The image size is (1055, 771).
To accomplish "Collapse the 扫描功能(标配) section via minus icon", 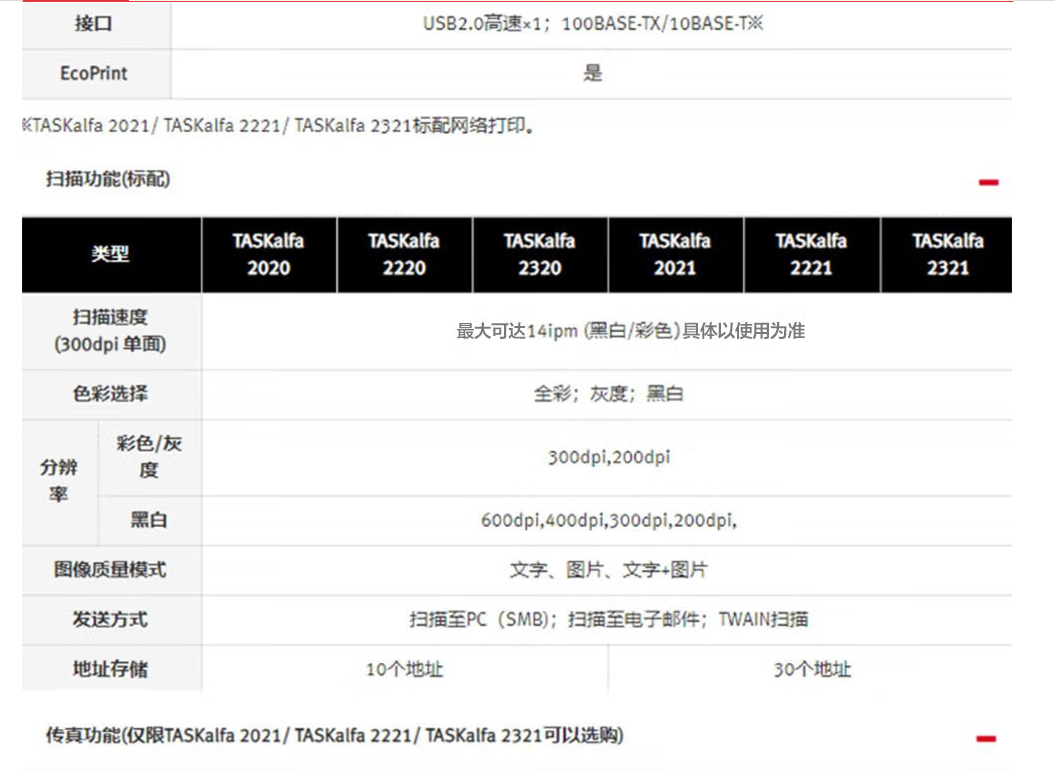I will [988, 182].
